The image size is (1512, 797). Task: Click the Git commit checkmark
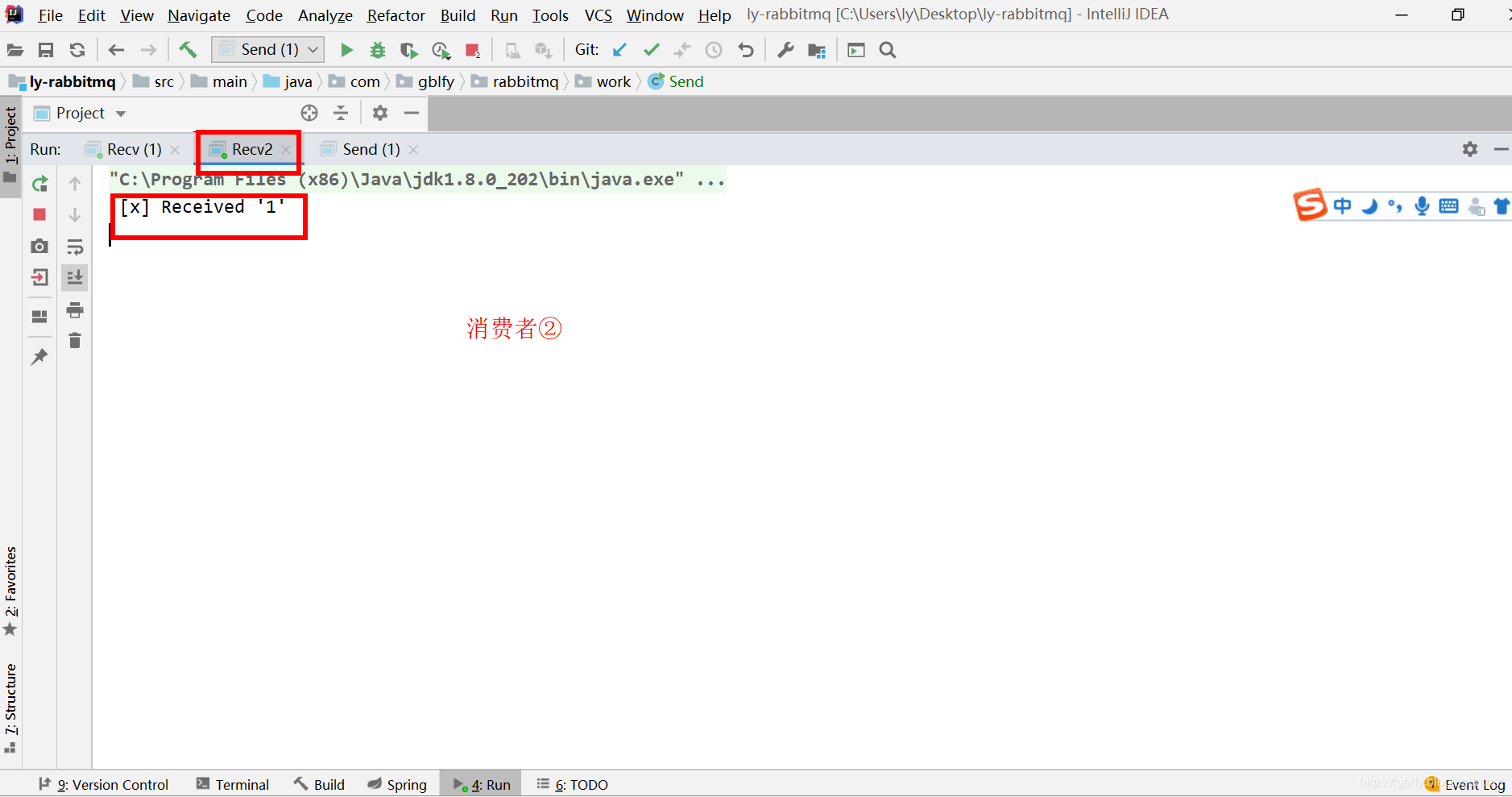point(652,50)
